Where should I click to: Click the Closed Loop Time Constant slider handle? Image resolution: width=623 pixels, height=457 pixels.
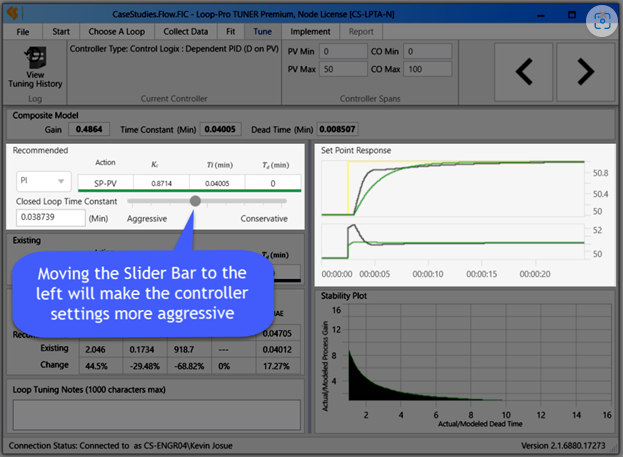195,201
